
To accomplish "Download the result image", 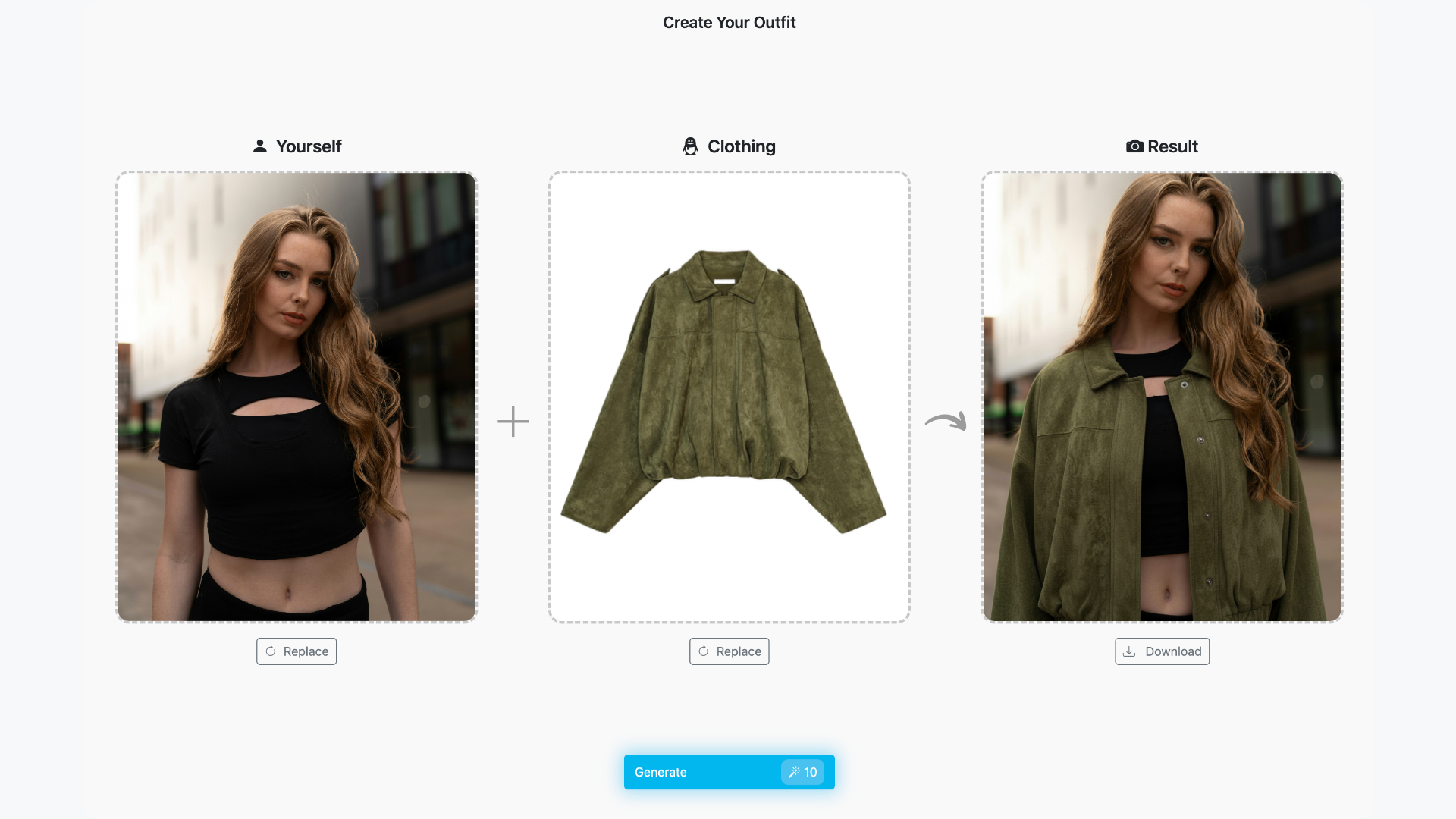I will pyautogui.click(x=1162, y=651).
